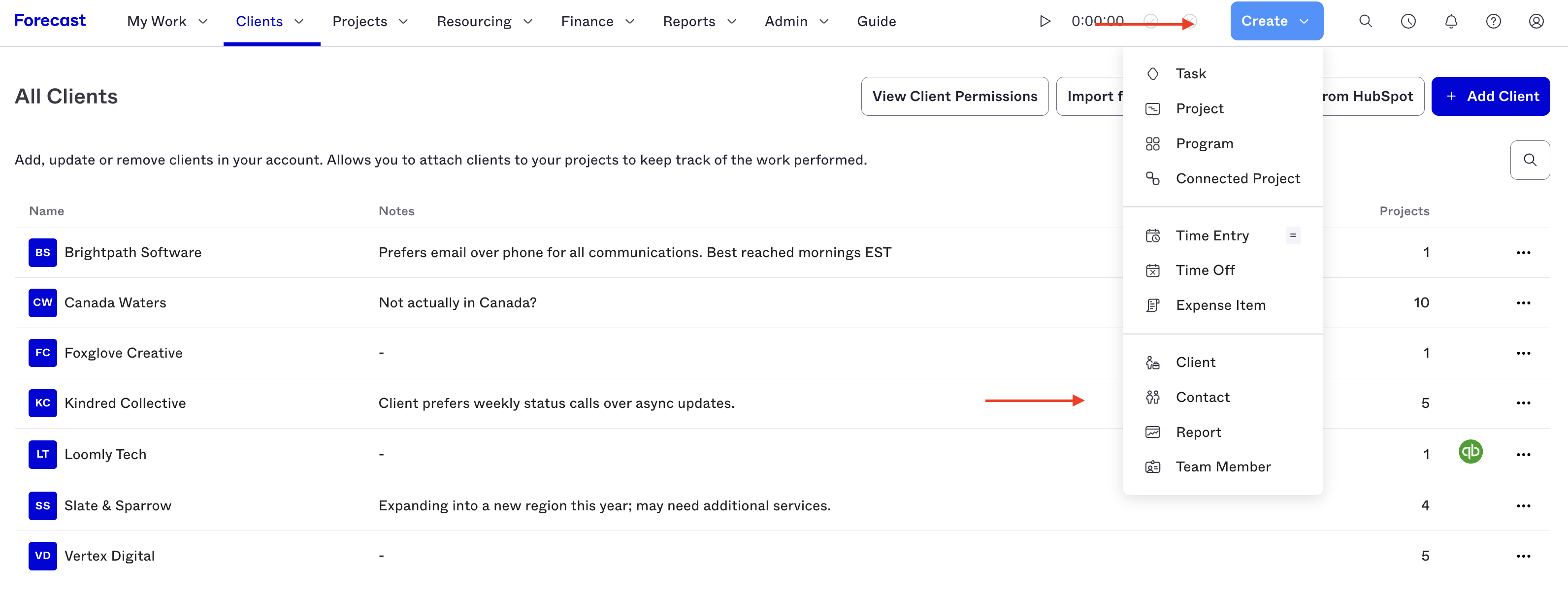This screenshot has height=600, width=1568.
Task: Open global search magnifier in top bar
Action: [x=1365, y=21]
